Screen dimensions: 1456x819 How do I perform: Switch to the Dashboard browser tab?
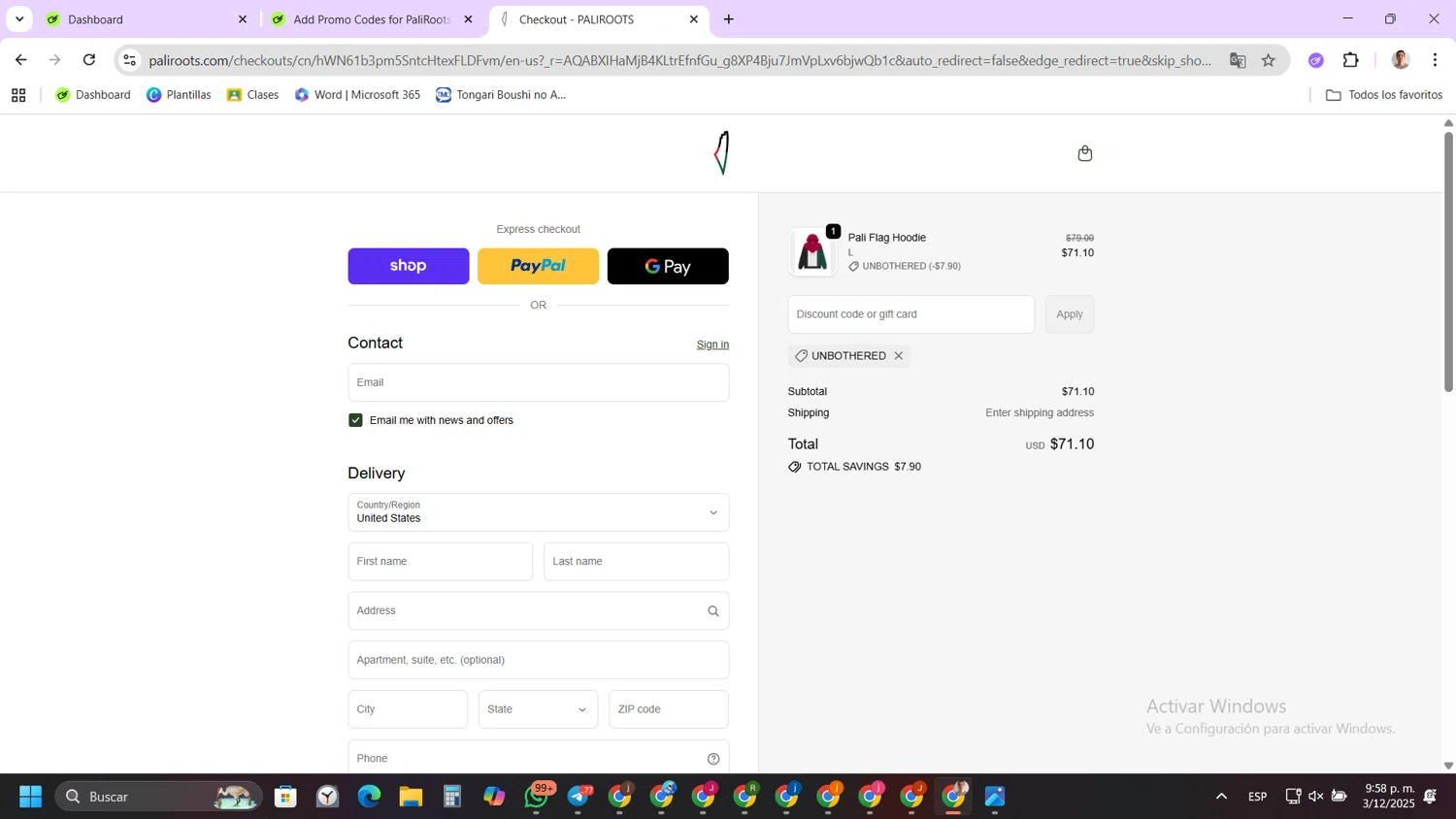click(x=136, y=19)
